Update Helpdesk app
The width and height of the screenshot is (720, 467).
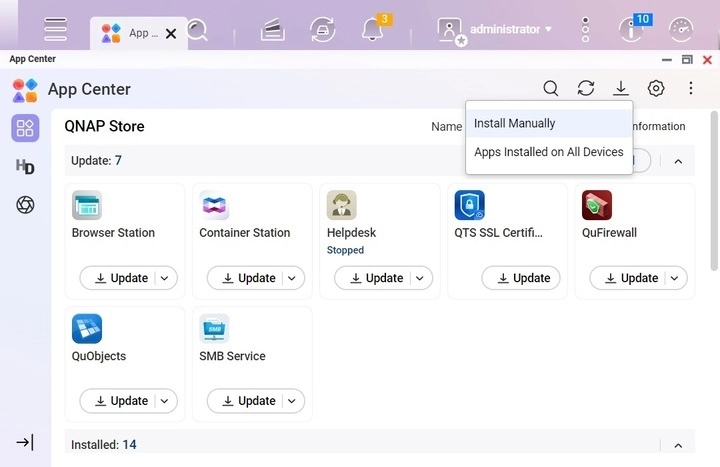(377, 278)
